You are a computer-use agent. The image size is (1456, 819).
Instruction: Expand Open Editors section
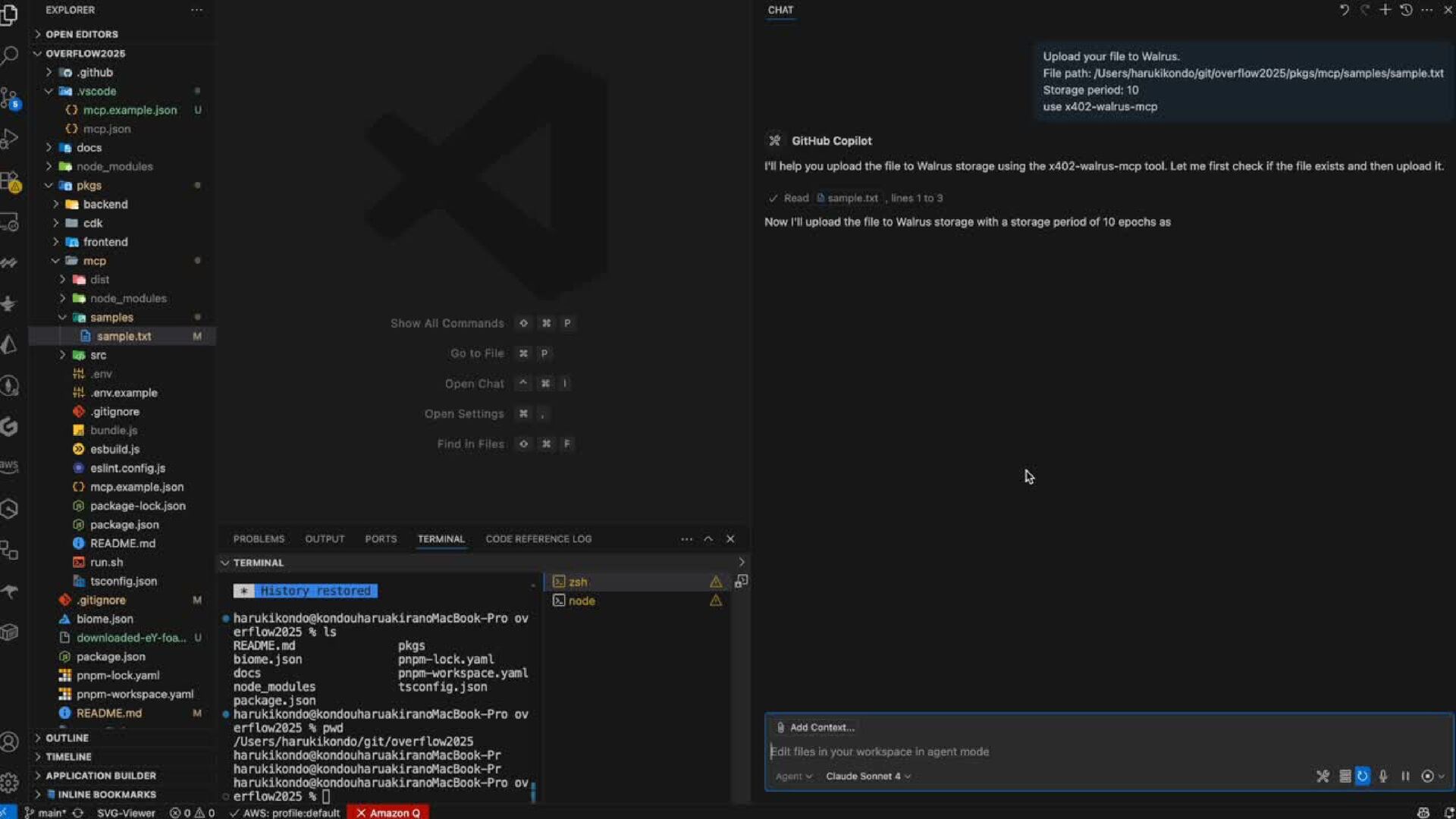(x=121, y=34)
